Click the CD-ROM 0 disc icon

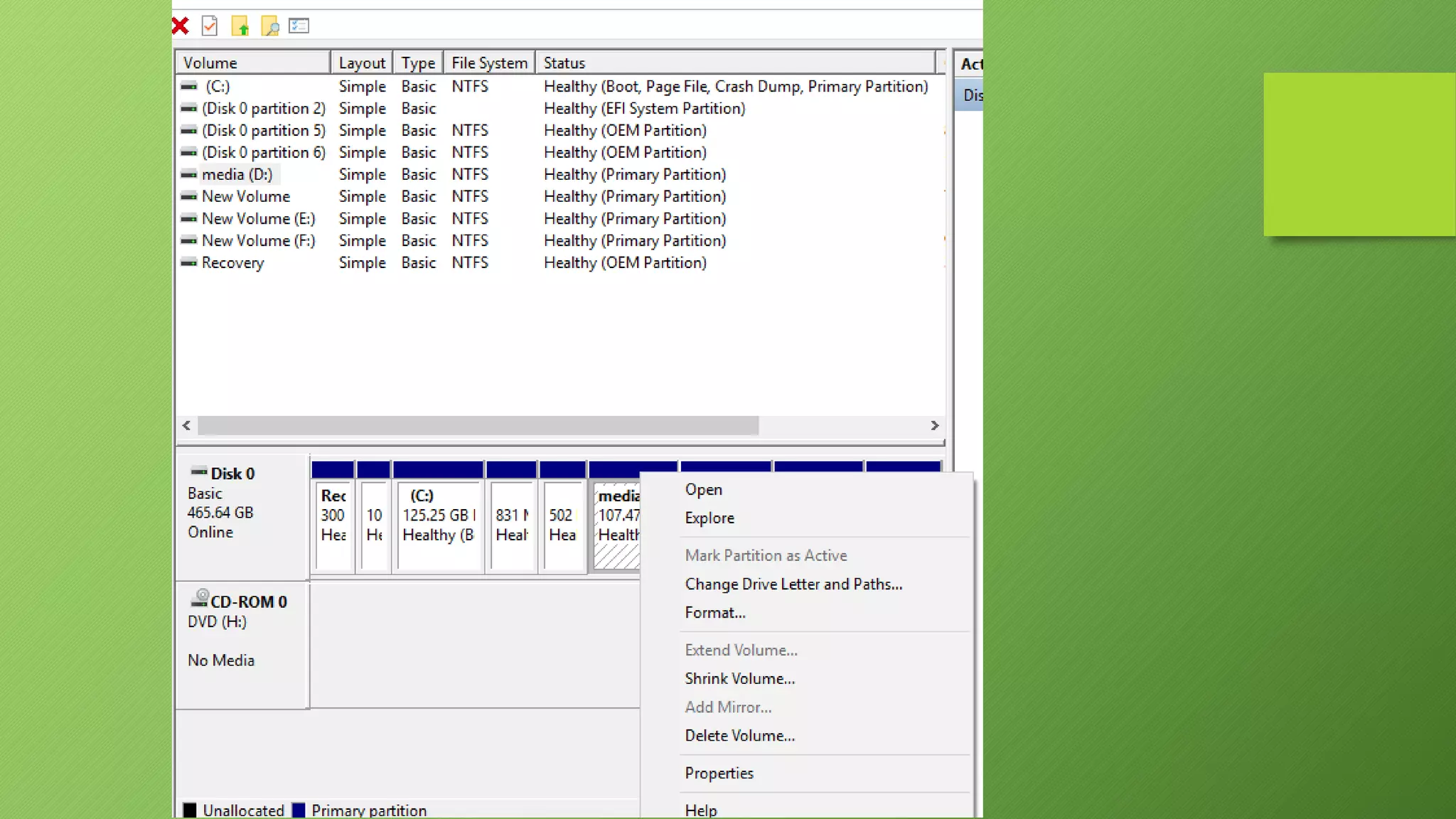point(200,598)
